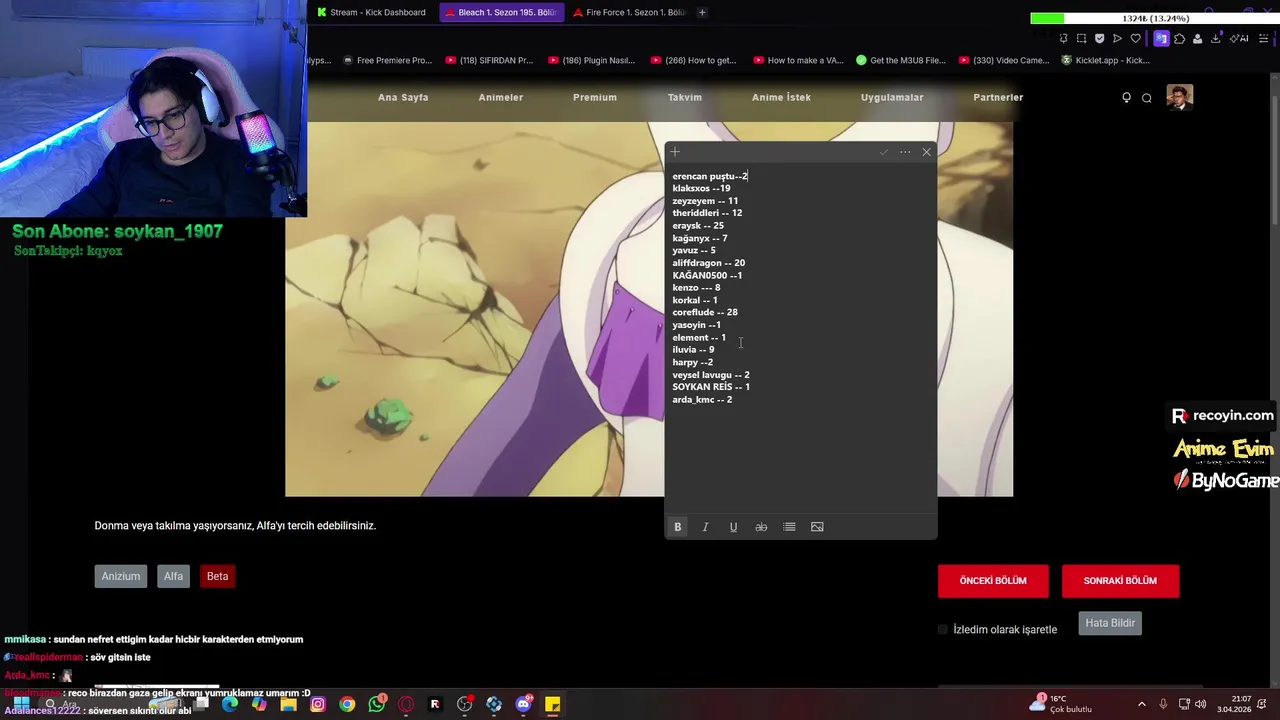1280x720 pixels.
Task: Open Windows Start menu
Action: (20, 704)
